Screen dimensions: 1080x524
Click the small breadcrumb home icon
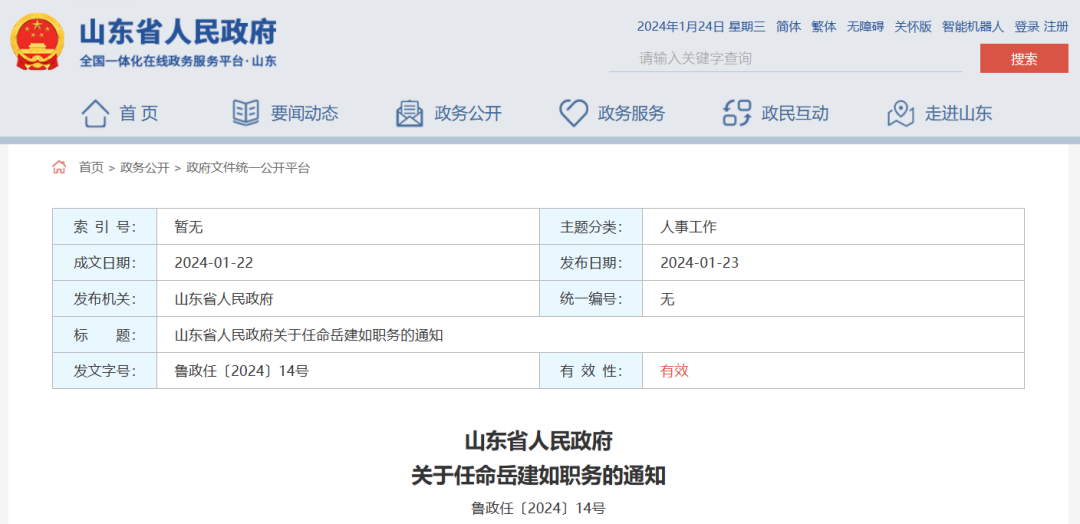point(59,167)
